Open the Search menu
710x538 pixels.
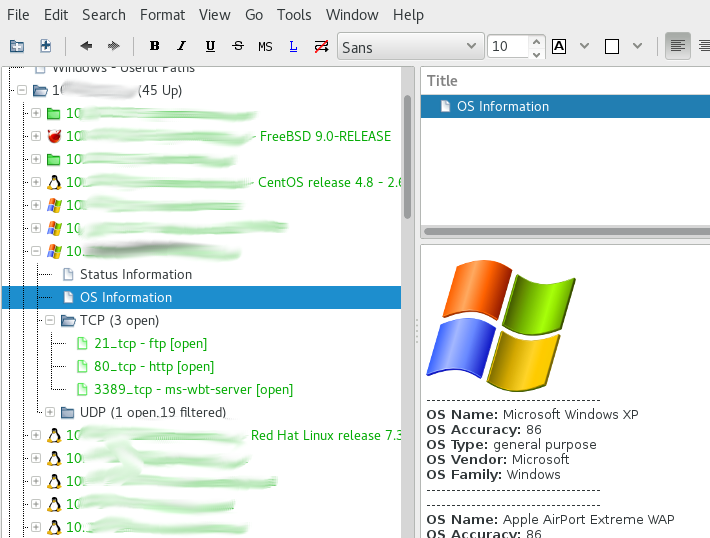coord(104,14)
